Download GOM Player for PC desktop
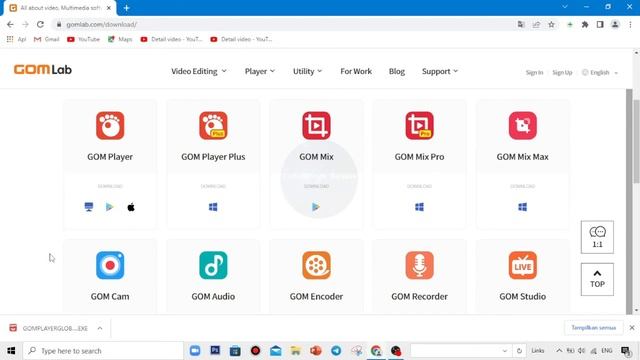This screenshot has height=360, width=640. (x=89, y=207)
